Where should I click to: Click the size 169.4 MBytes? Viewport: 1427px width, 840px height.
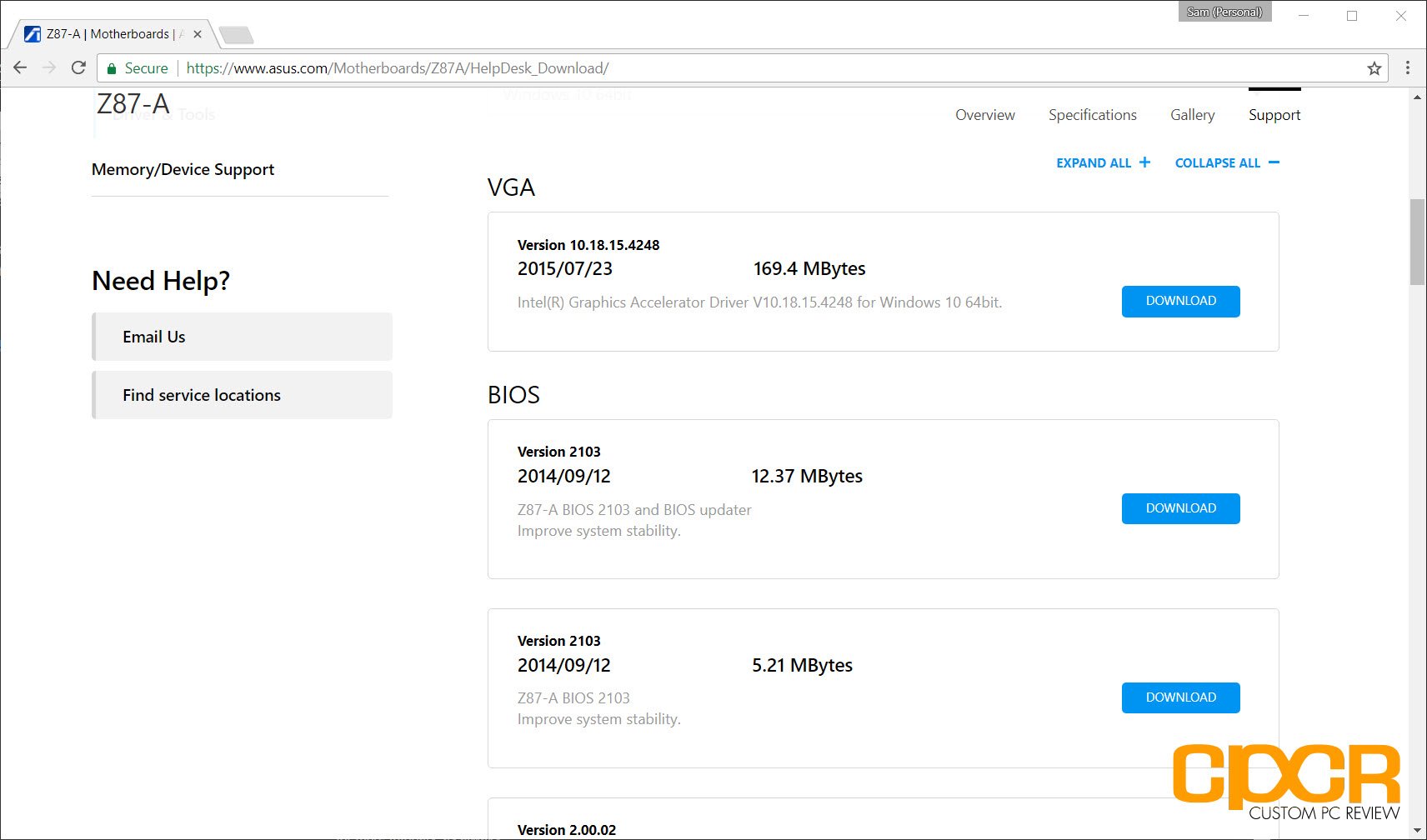(x=809, y=268)
